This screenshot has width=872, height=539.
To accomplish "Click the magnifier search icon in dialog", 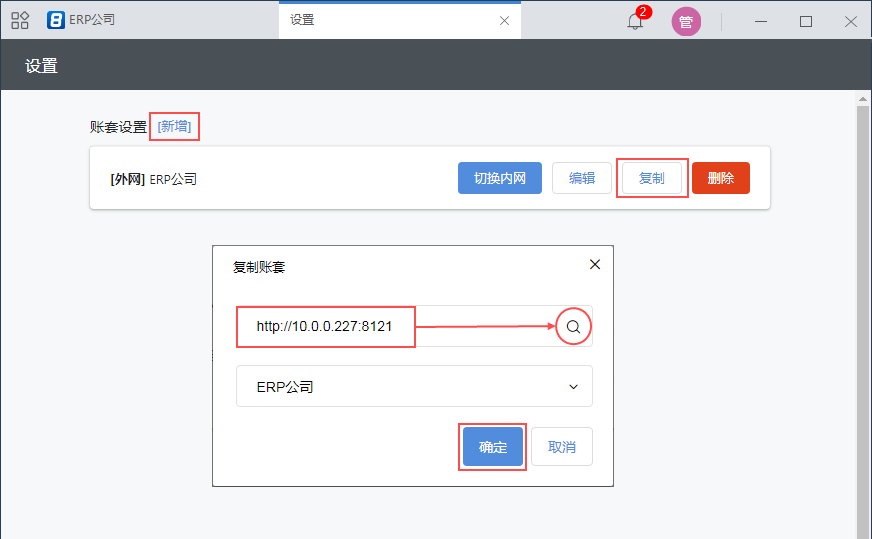I will (573, 327).
